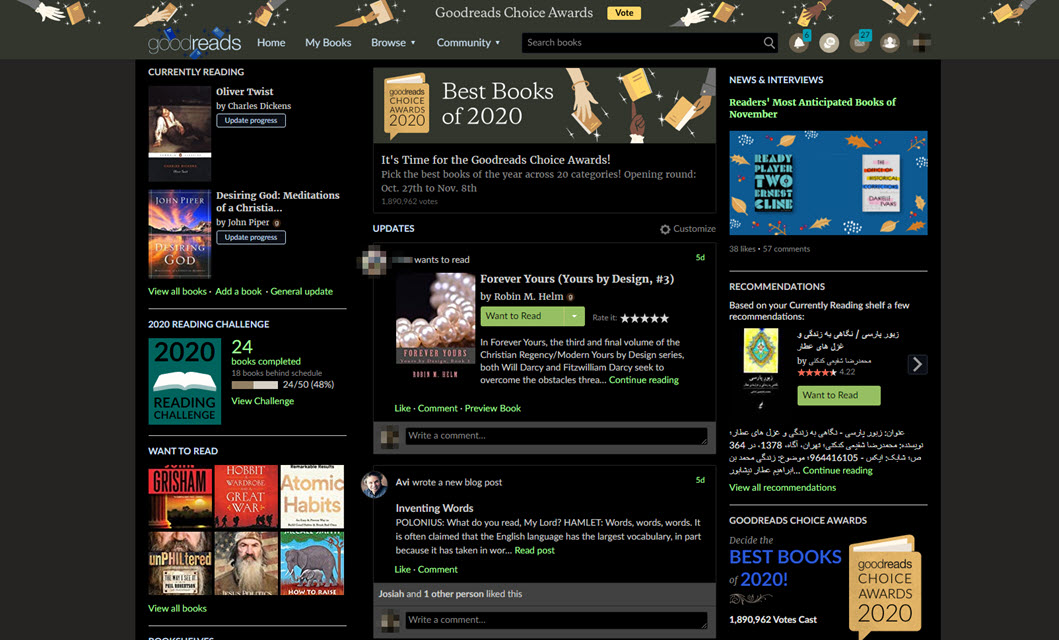Open the friend requests icon
1059x640 pixels.
coord(890,43)
